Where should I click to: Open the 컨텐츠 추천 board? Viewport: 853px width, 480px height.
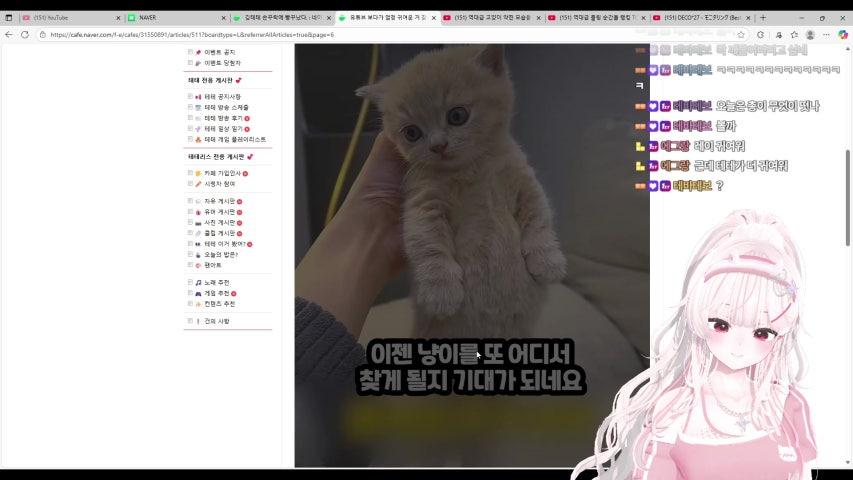coord(219,304)
